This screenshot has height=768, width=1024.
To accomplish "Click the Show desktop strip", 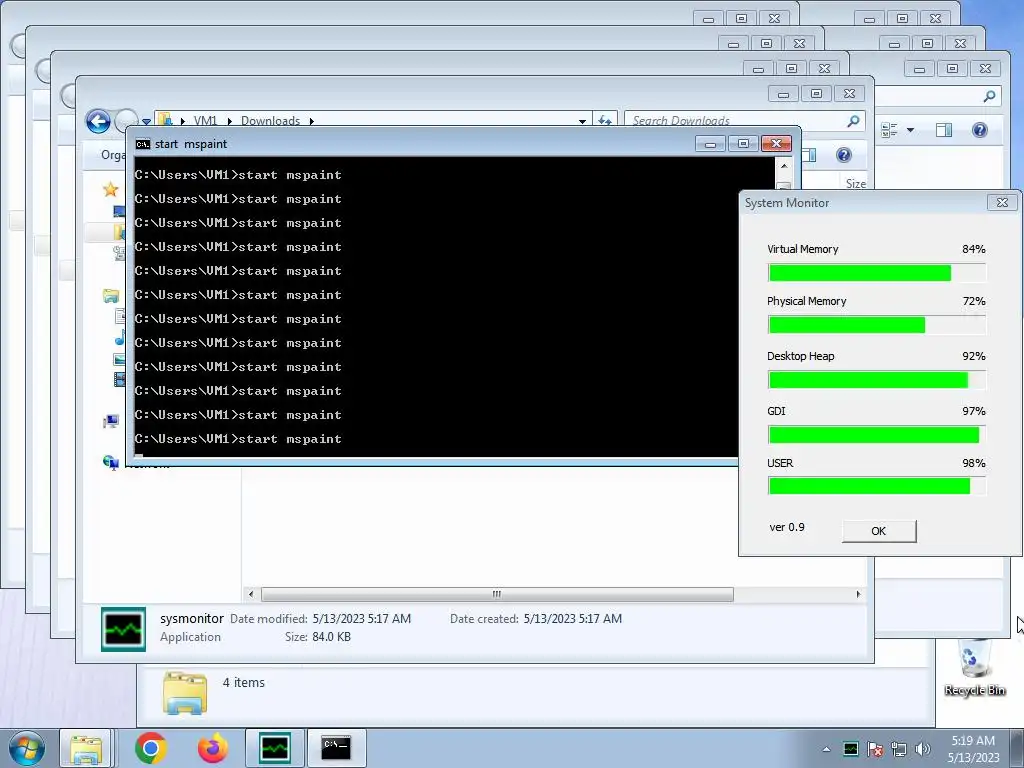I will tap(1019, 748).
